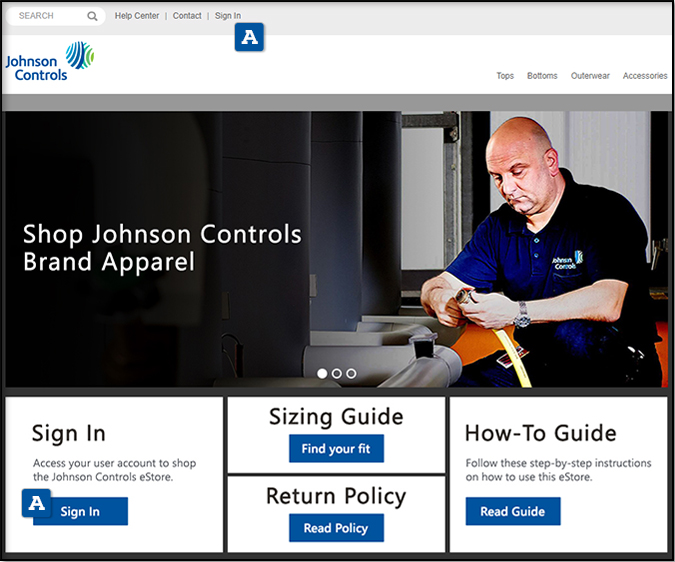
Task: Click the Johnson Controls logo
Action: [49, 61]
